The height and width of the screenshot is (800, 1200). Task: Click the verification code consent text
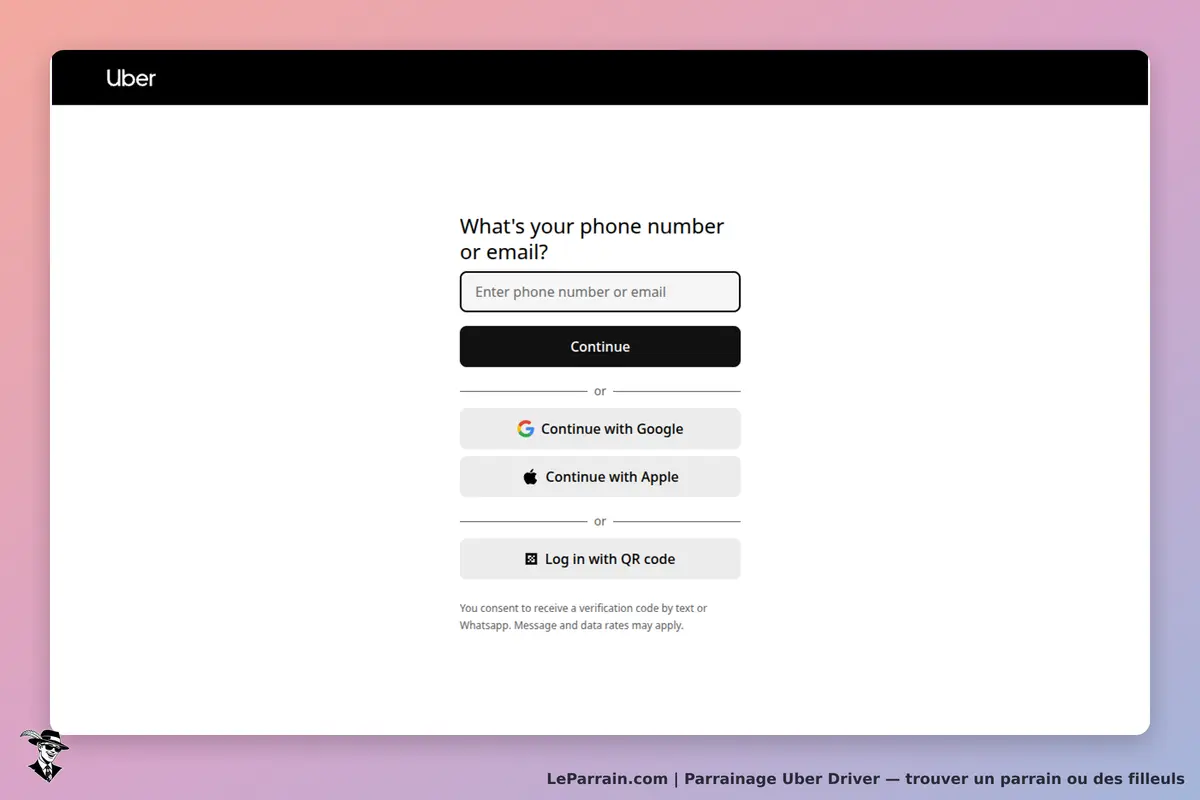[583, 617]
